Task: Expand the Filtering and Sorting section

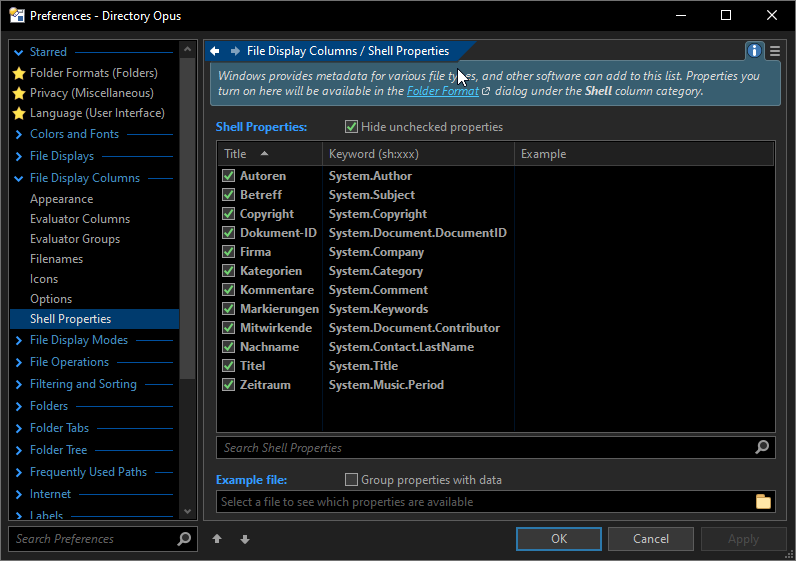Action: click(19, 384)
